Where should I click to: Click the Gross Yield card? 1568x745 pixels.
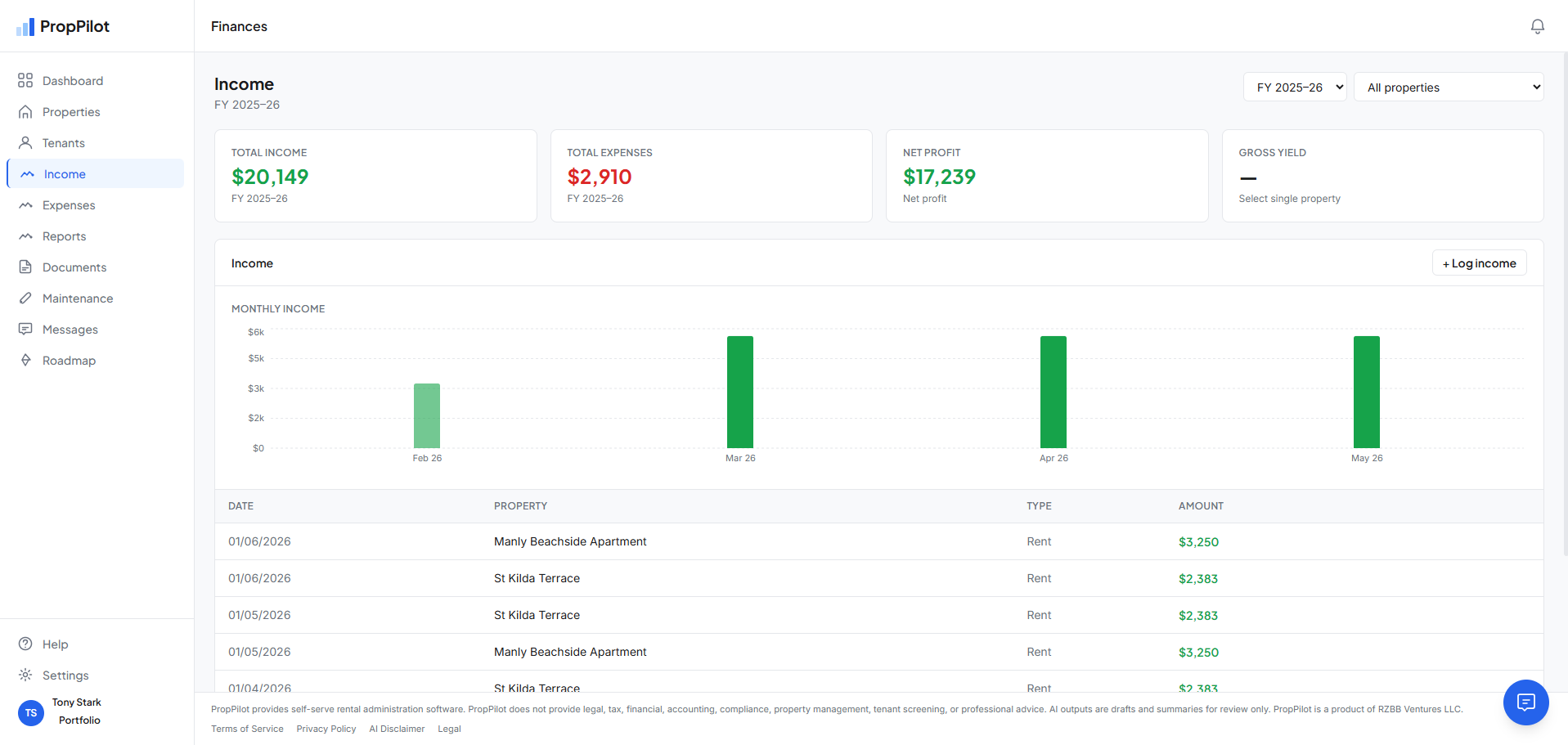1383,176
